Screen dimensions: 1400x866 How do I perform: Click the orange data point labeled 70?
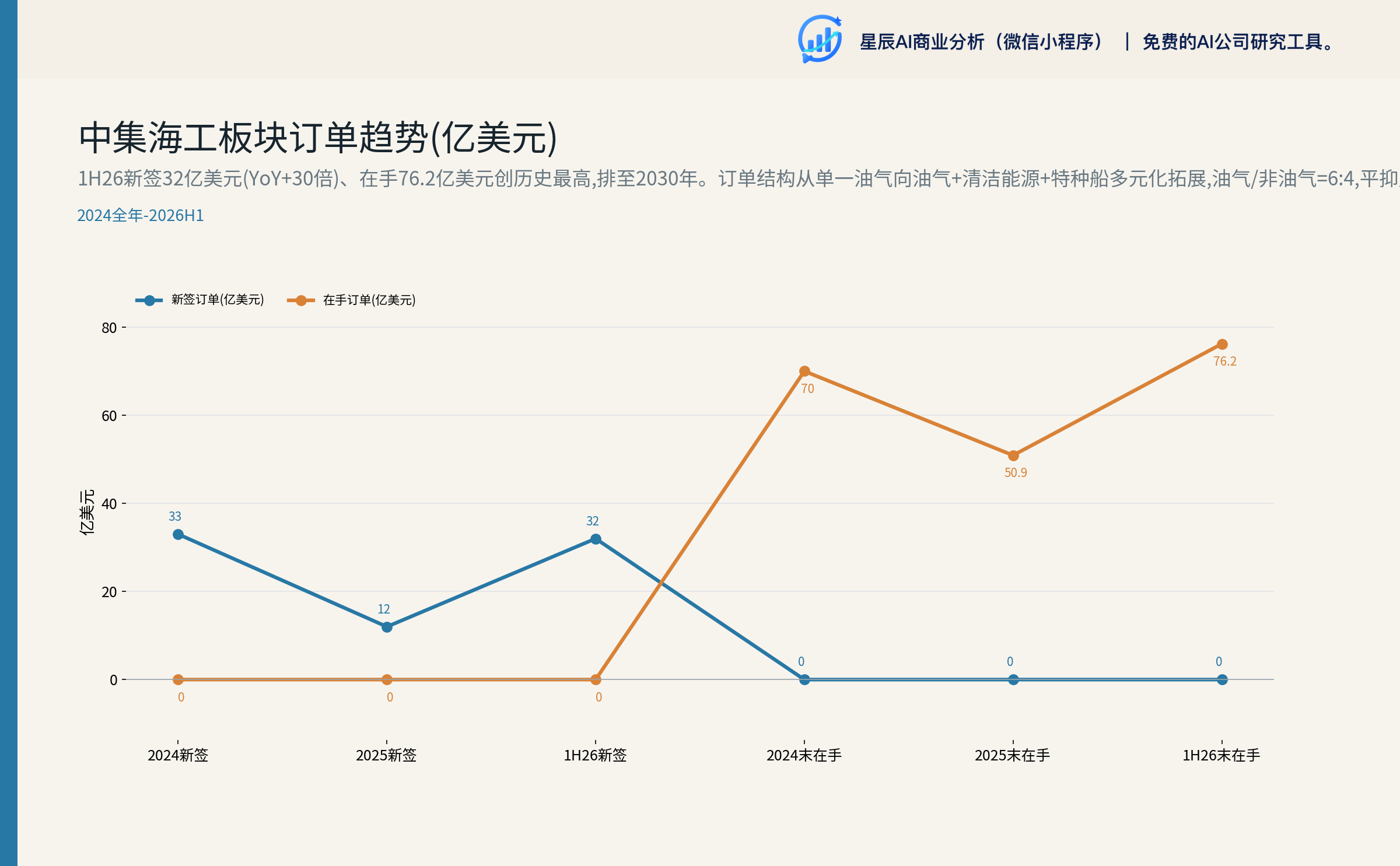804,371
